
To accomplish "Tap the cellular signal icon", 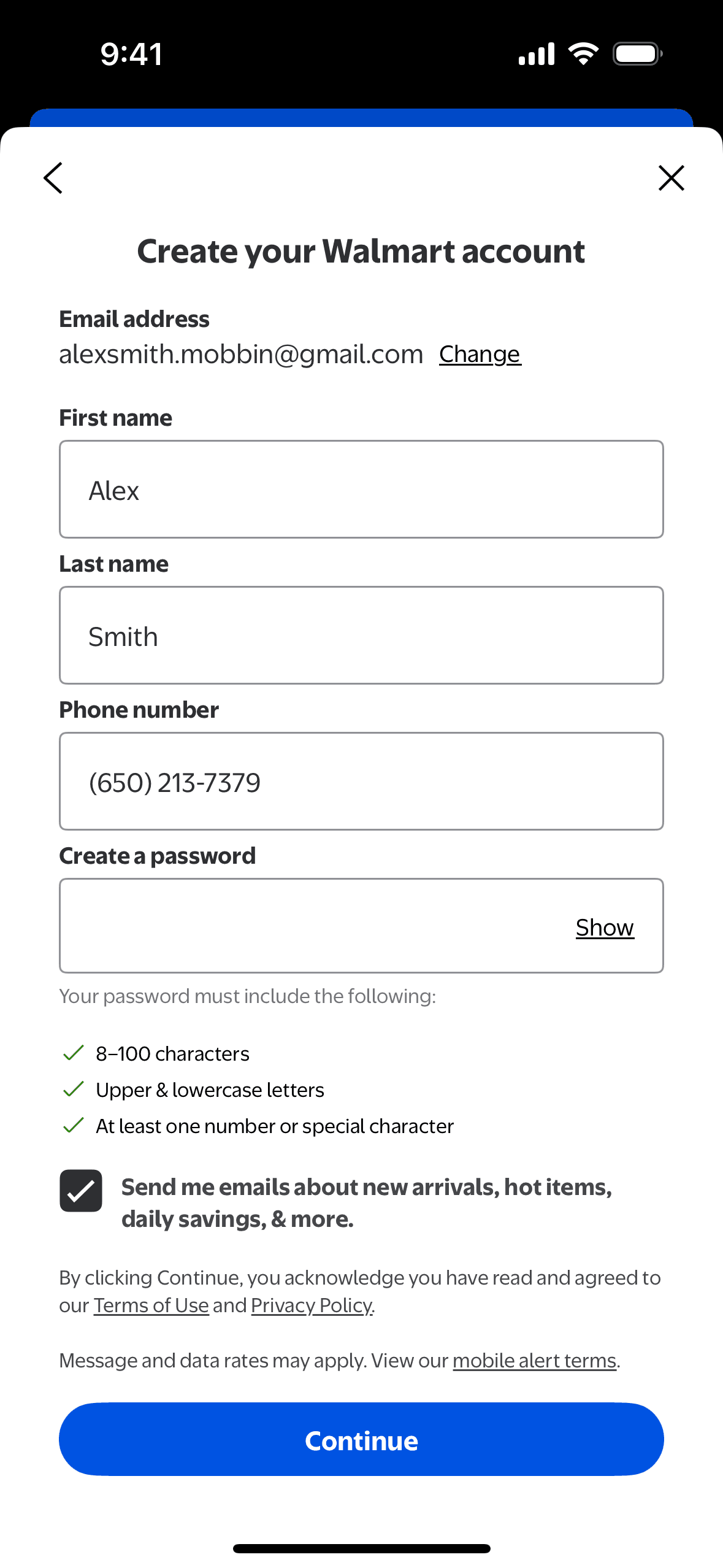I will tap(537, 54).
